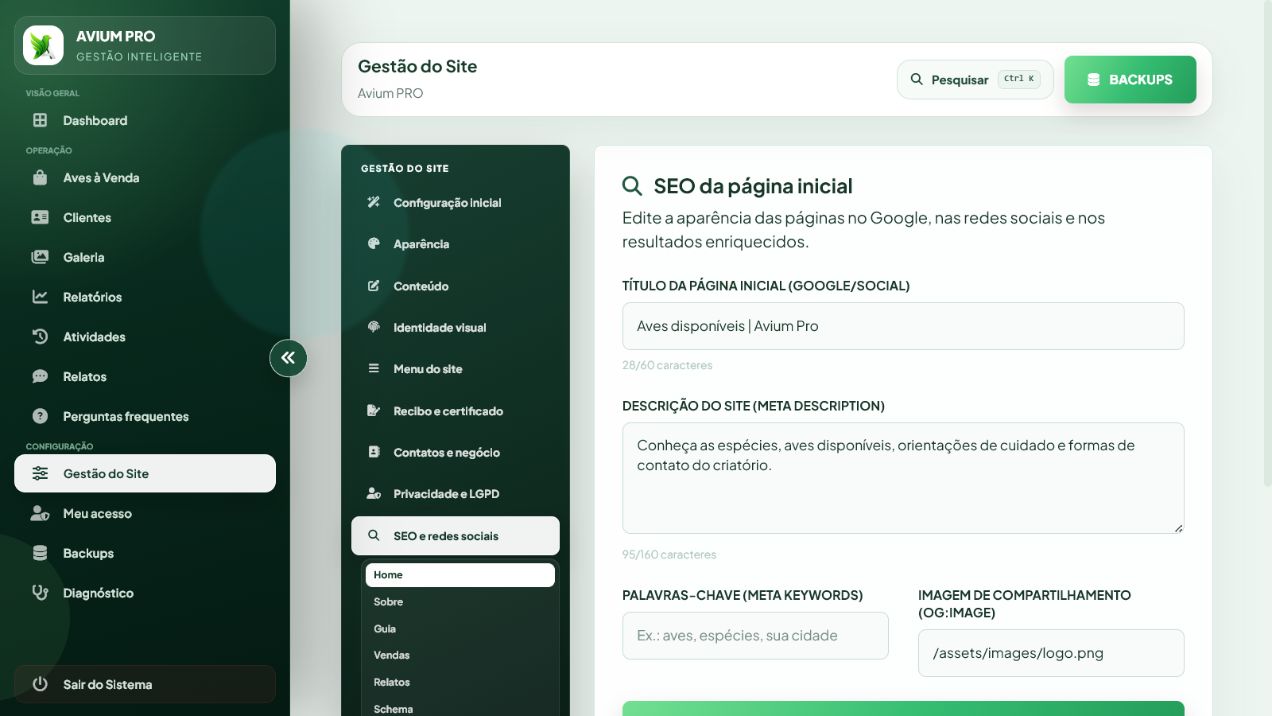Click the Avium Pro bird logo
The height and width of the screenshot is (716, 1272).
pos(43,45)
